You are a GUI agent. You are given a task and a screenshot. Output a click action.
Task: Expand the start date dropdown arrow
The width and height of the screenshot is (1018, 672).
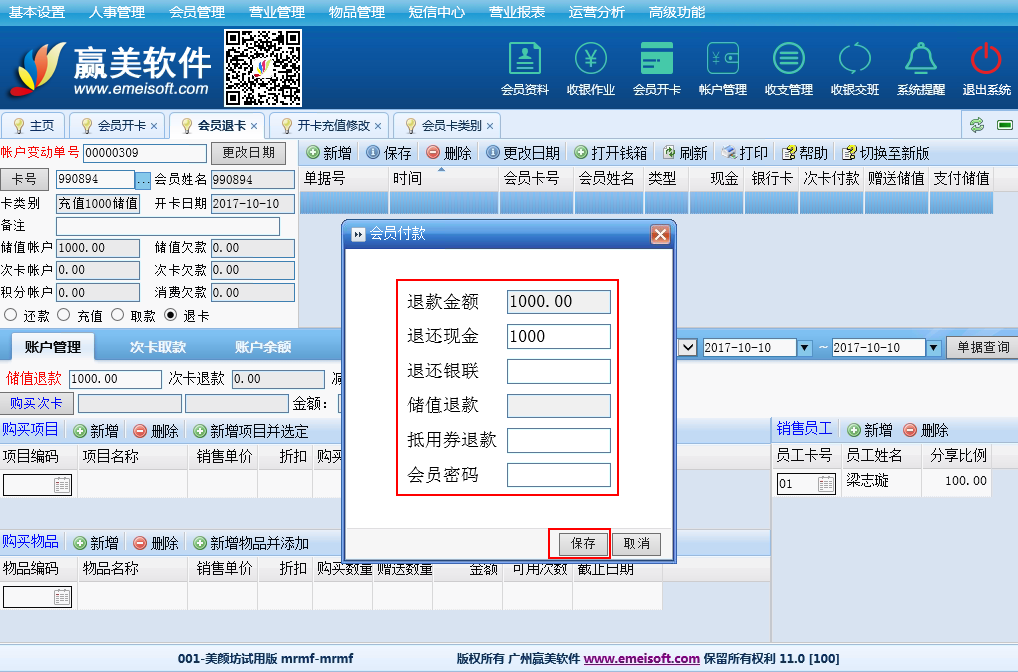[x=804, y=348]
